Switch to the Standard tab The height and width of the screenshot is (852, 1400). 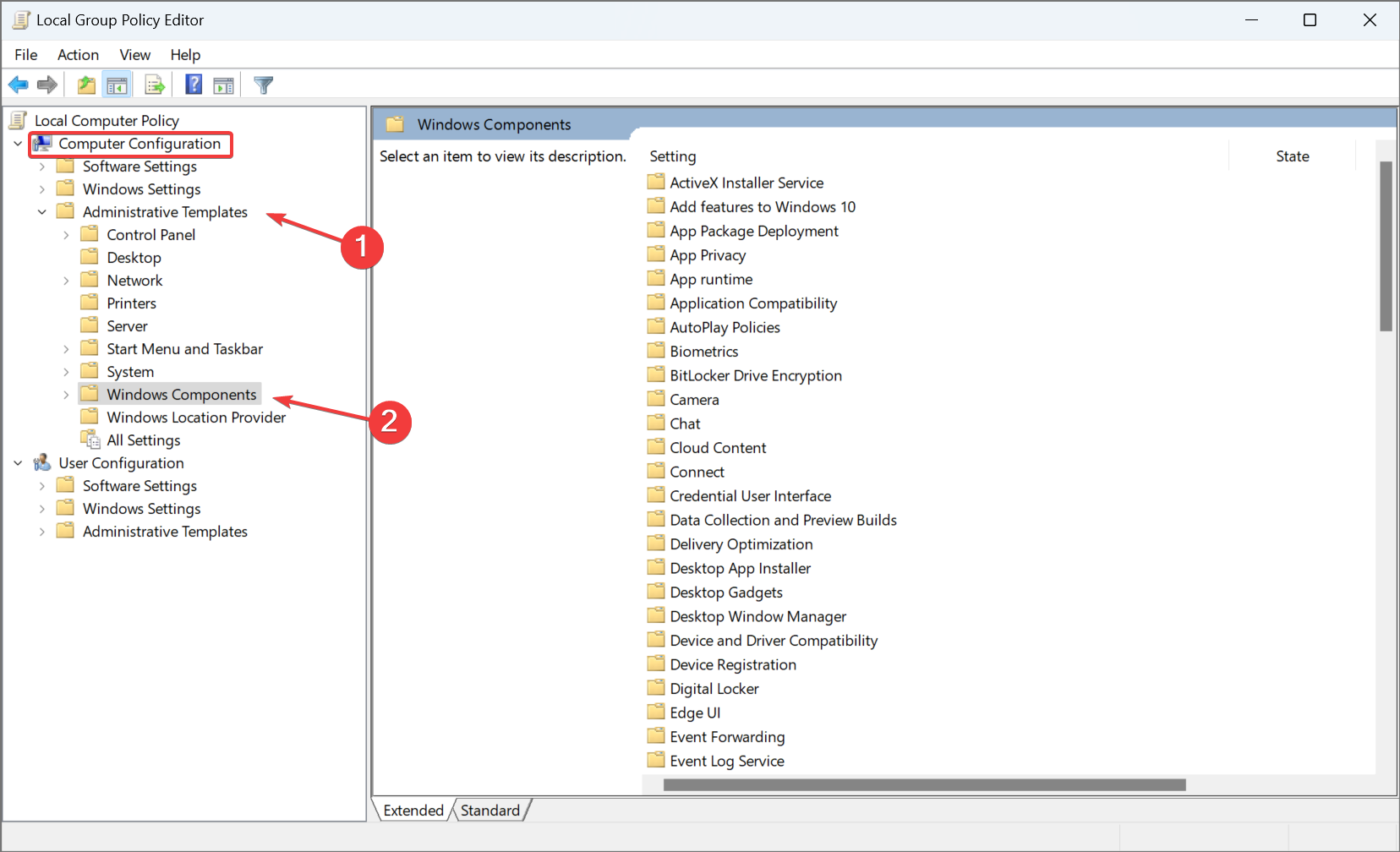click(x=490, y=811)
